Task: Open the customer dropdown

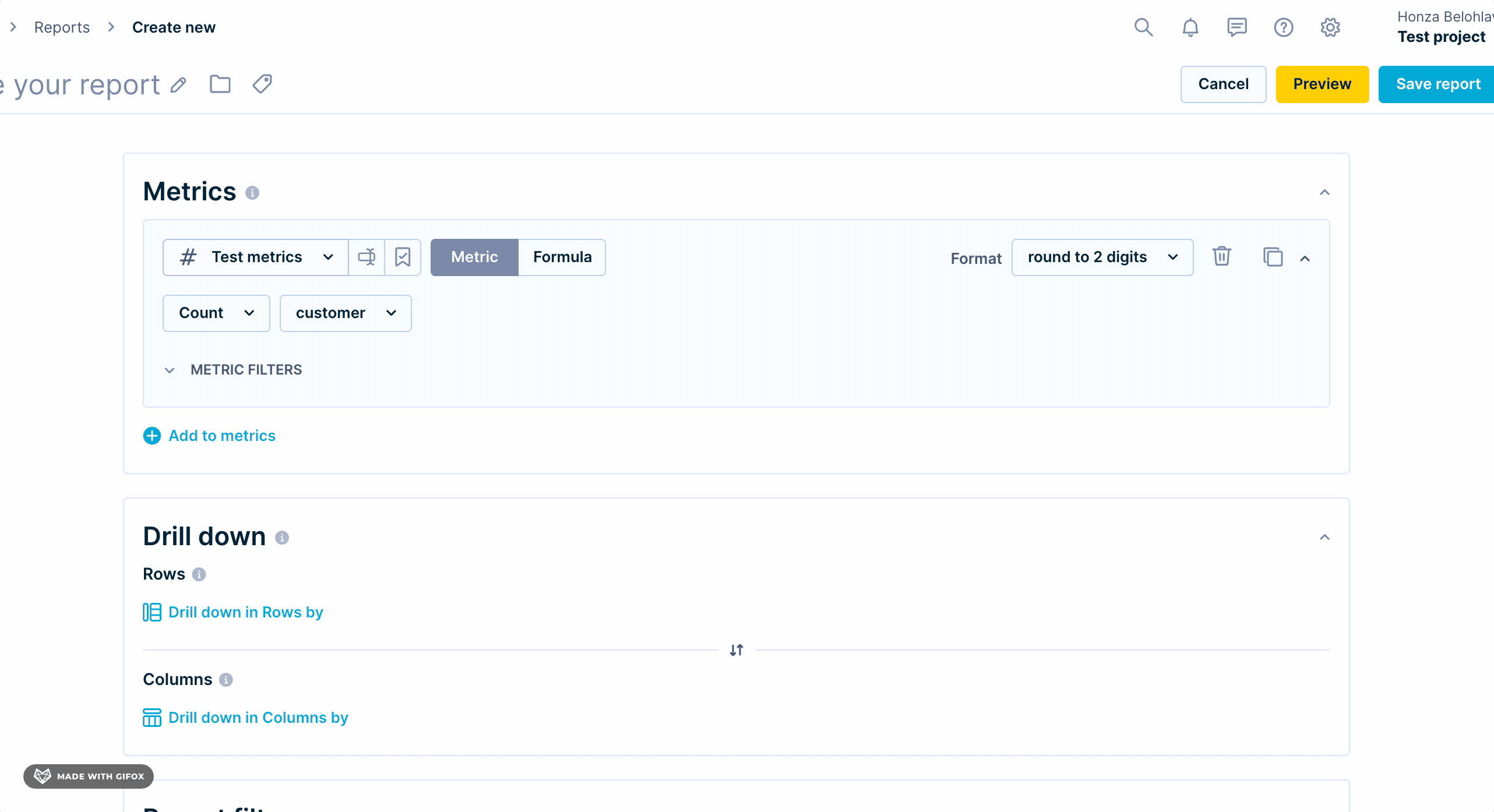Action: 345,313
